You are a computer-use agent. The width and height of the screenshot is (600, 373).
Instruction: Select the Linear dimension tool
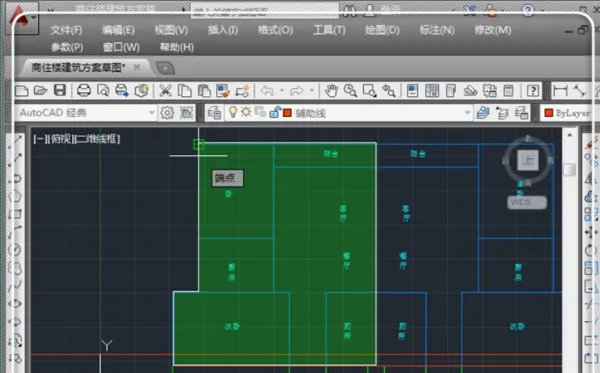pos(560,91)
